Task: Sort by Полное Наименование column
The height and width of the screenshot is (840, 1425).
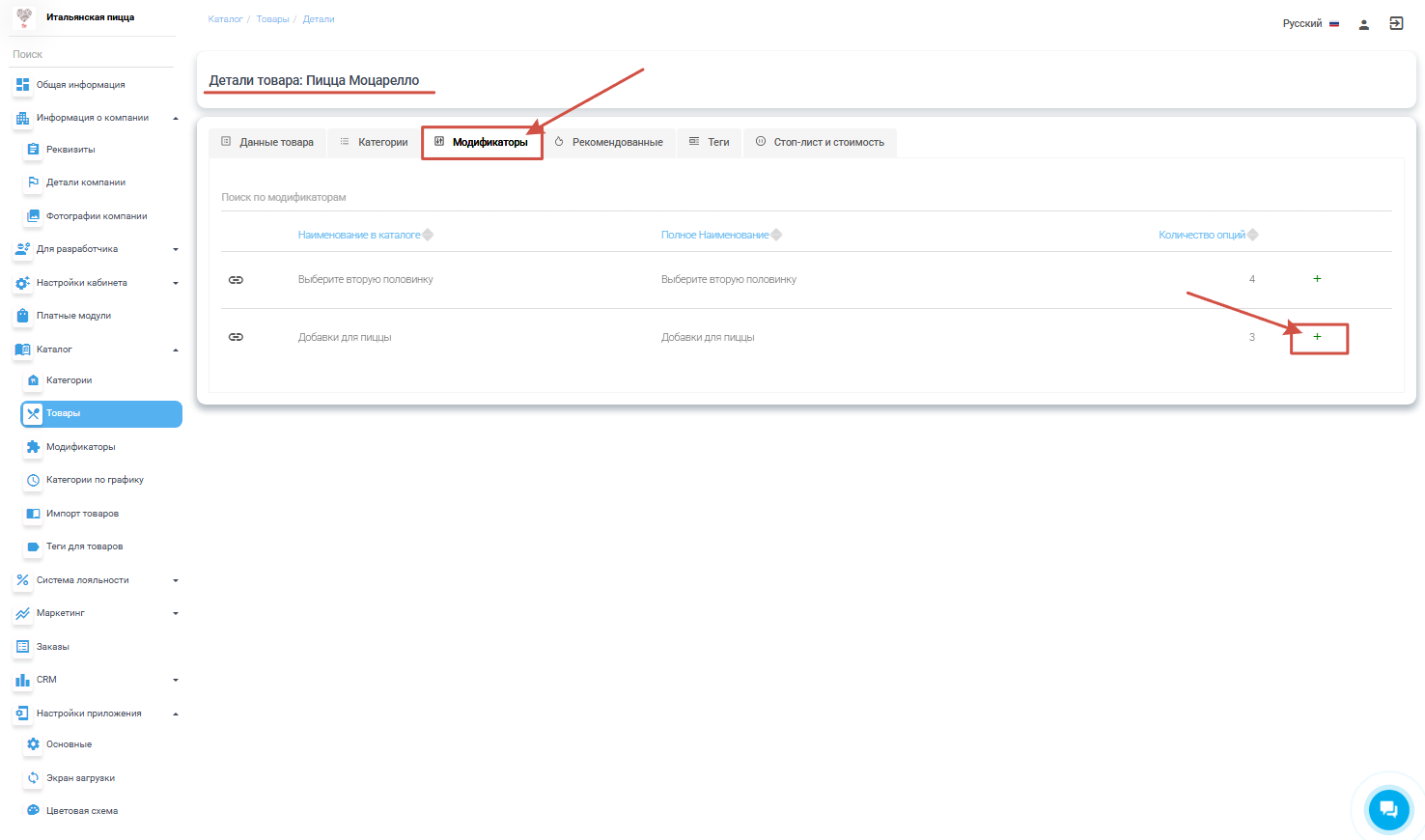Action: (714, 235)
